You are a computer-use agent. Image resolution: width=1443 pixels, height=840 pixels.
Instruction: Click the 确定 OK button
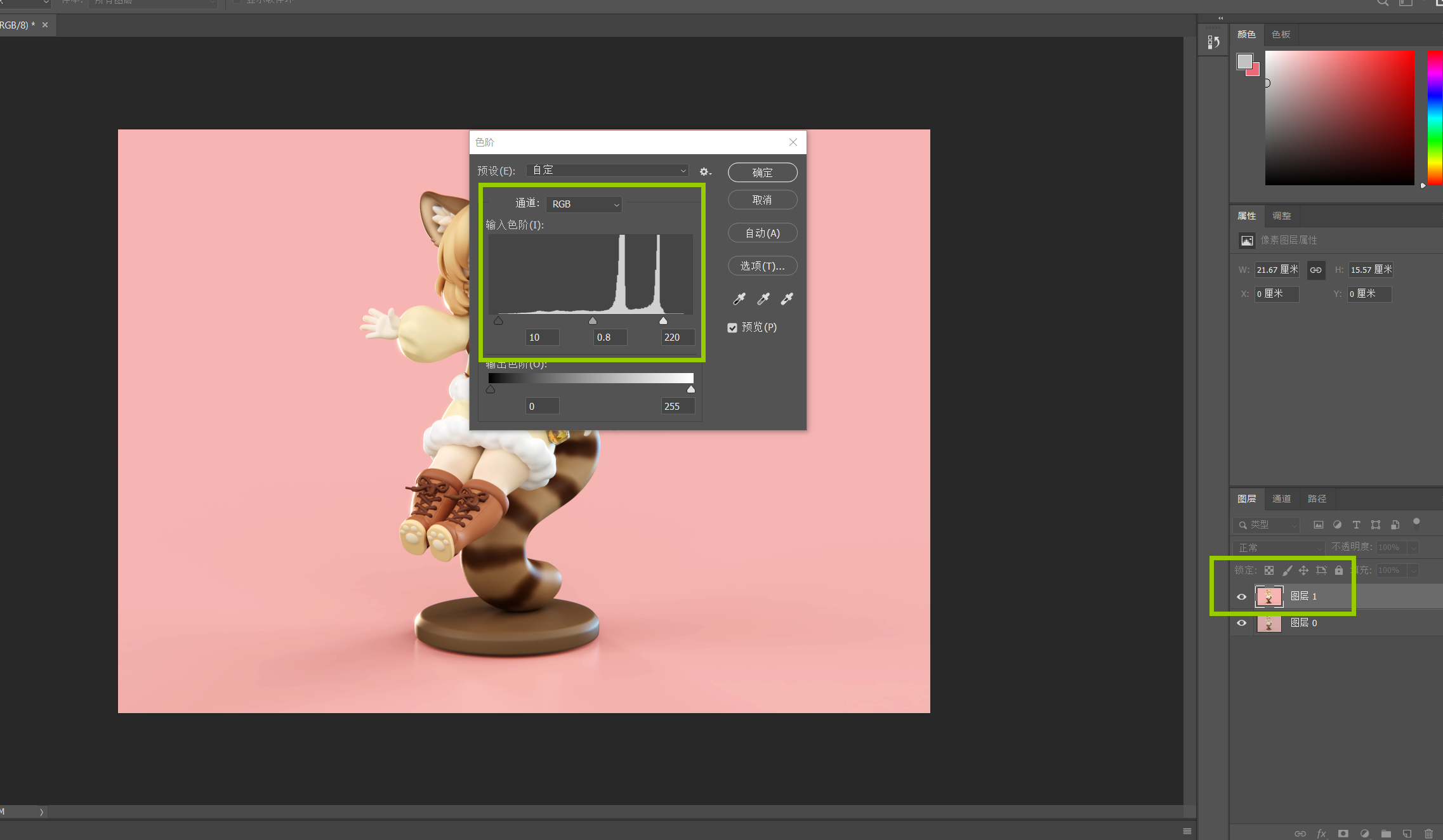click(x=762, y=173)
